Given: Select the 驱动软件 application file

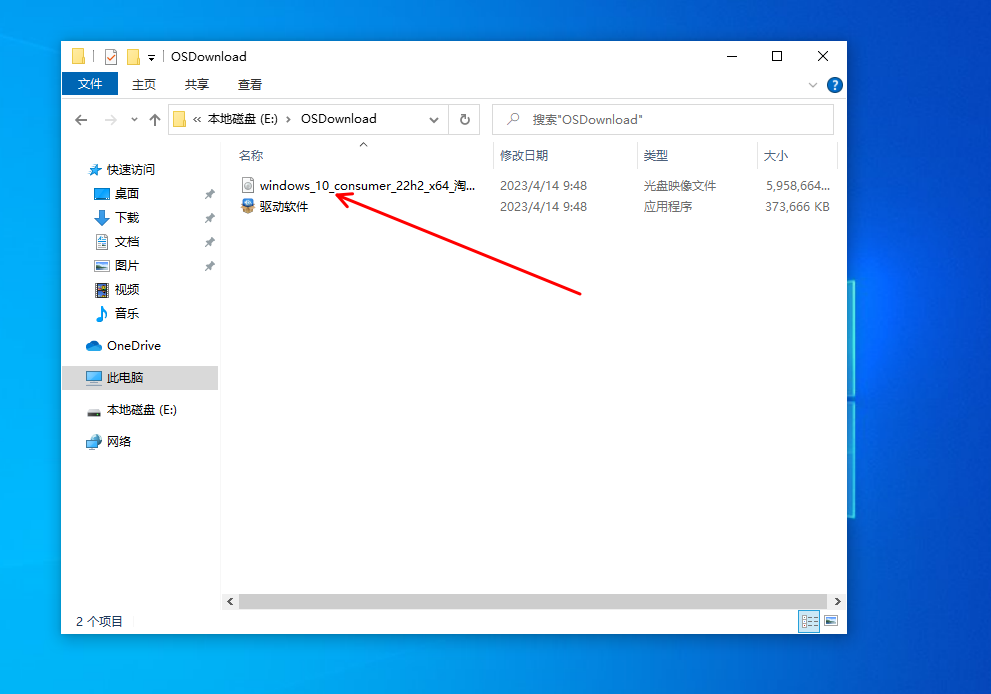Looking at the screenshot, I should pyautogui.click(x=284, y=207).
